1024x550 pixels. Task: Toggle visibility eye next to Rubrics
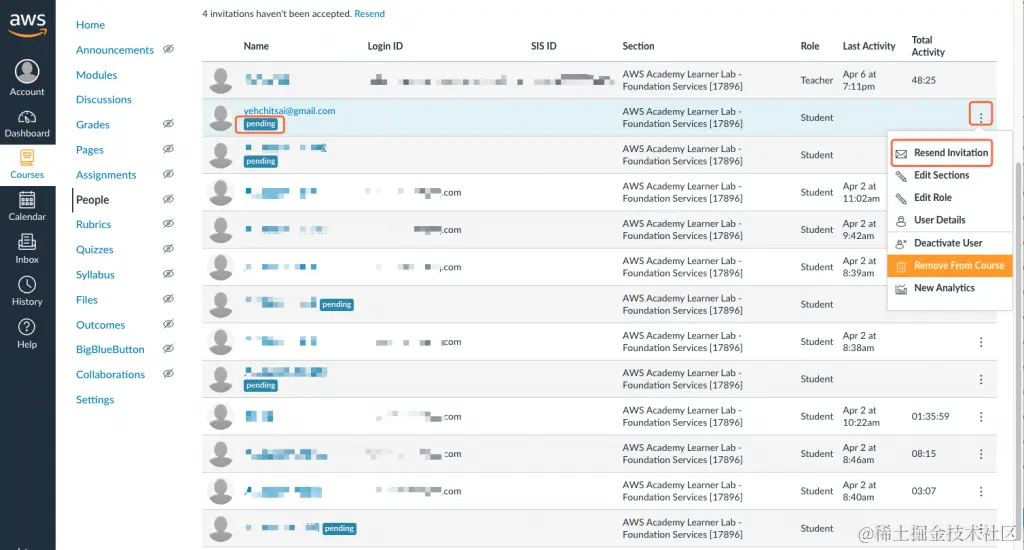click(168, 223)
